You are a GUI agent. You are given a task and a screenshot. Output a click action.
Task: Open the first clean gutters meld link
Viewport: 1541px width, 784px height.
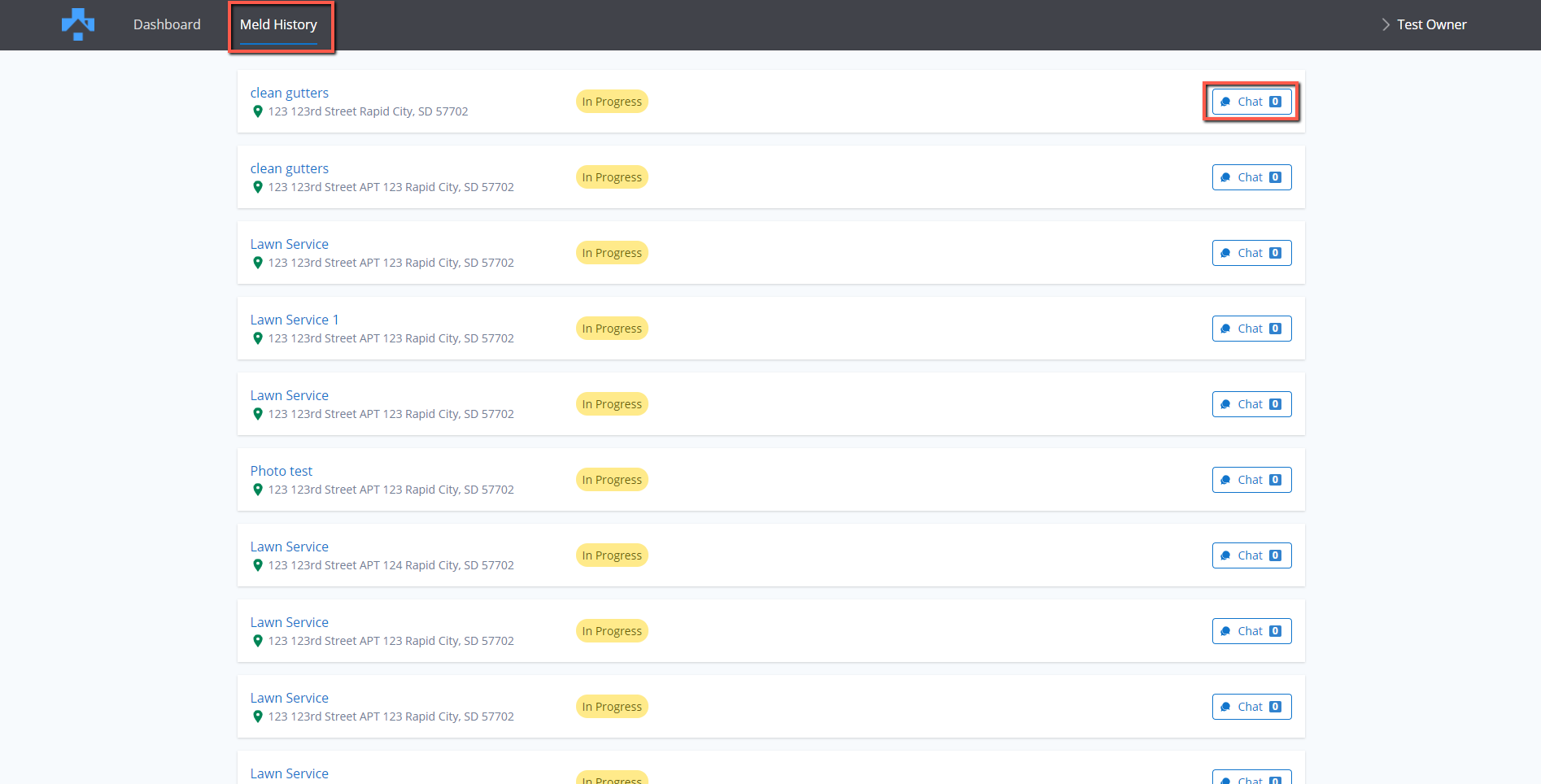pos(289,93)
